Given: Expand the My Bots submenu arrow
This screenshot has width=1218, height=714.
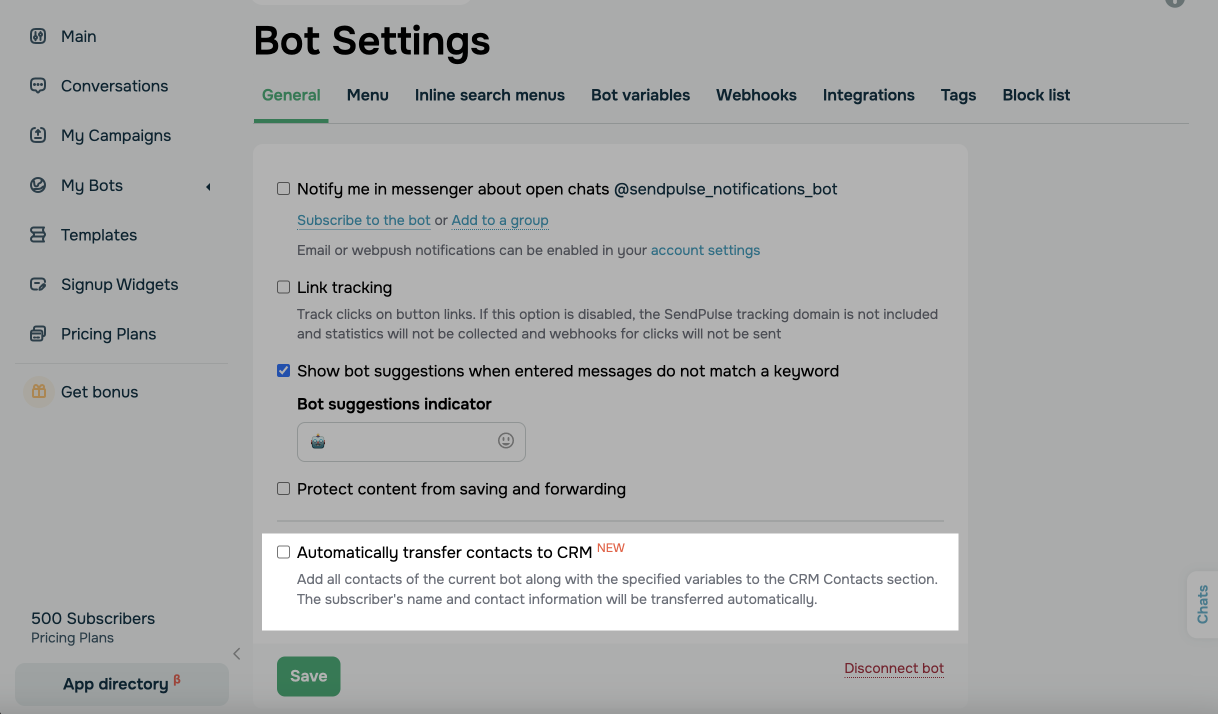Looking at the screenshot, I should point(208,186).
